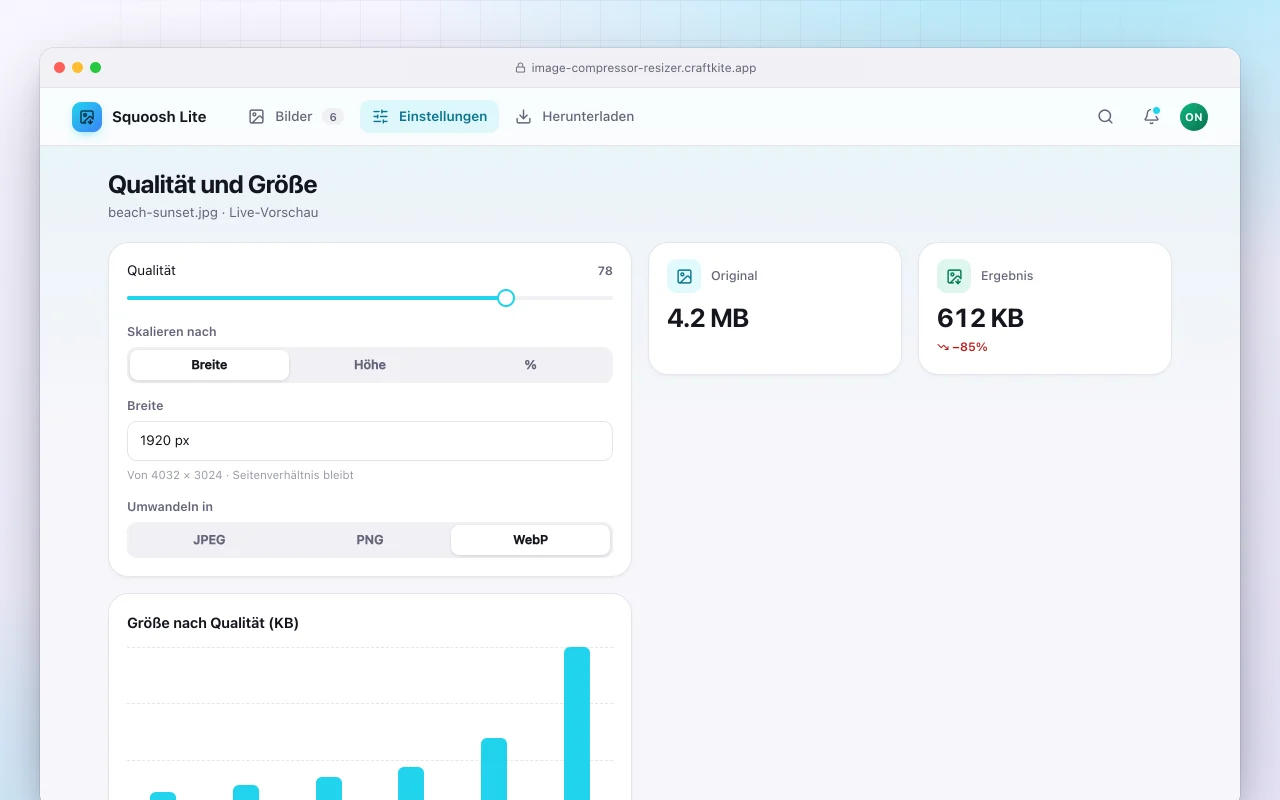Open the Herunterladen tab
This screenshot has height=800, width=1280.
tap(574, 117)
